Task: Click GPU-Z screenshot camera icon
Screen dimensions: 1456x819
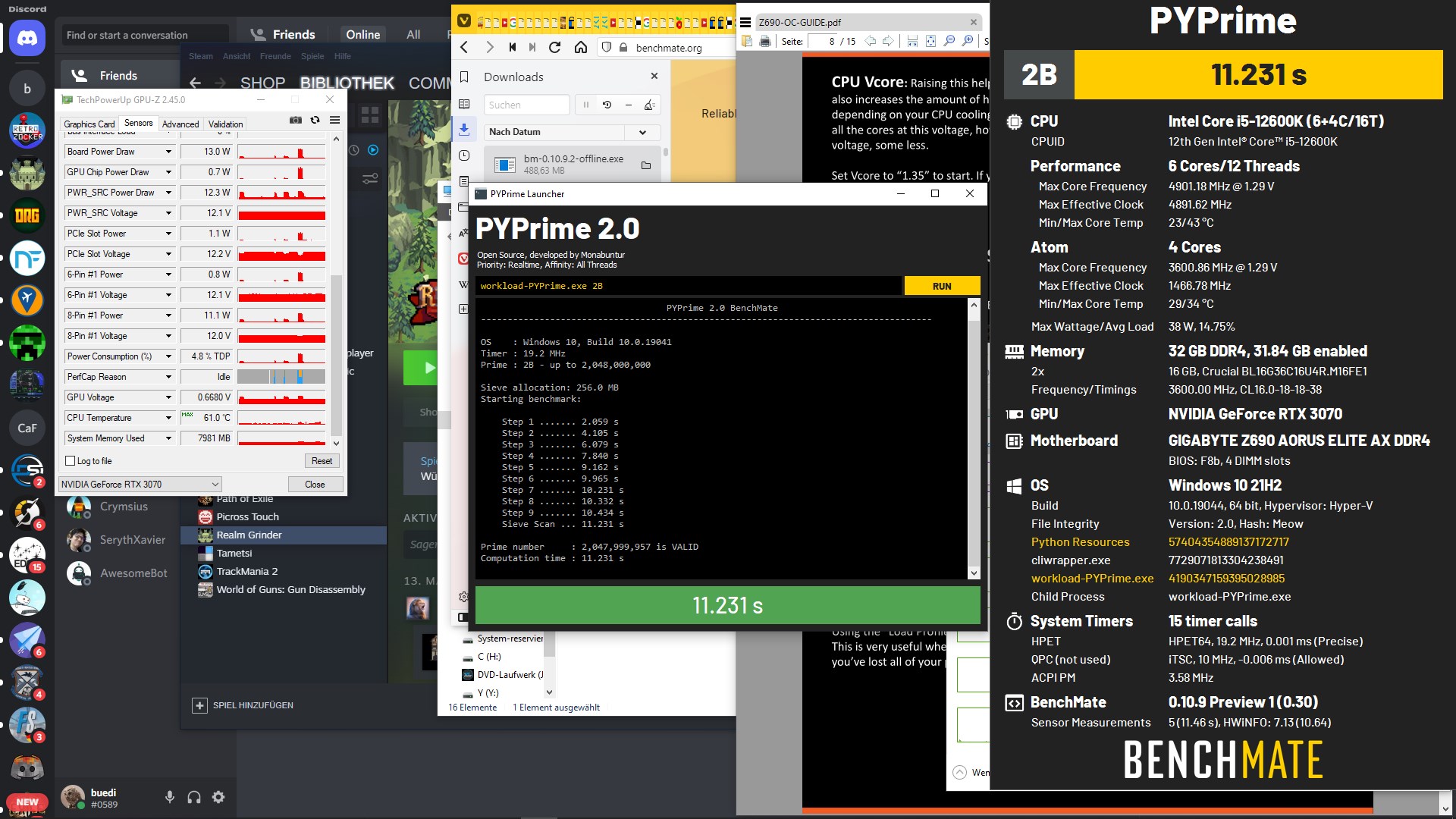Action: [x=296, y=120]
